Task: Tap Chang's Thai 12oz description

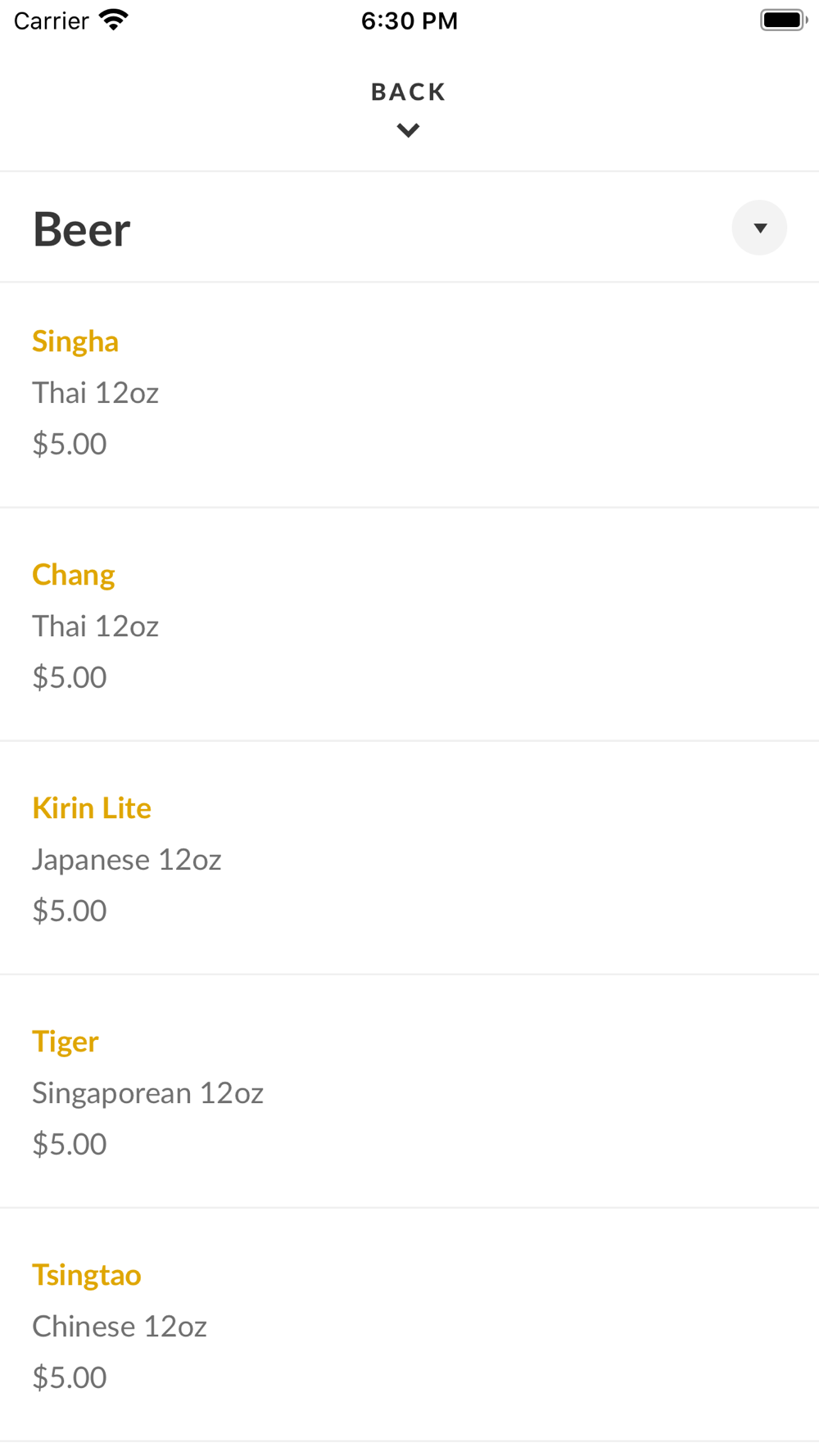Action: tap(95, 626)
